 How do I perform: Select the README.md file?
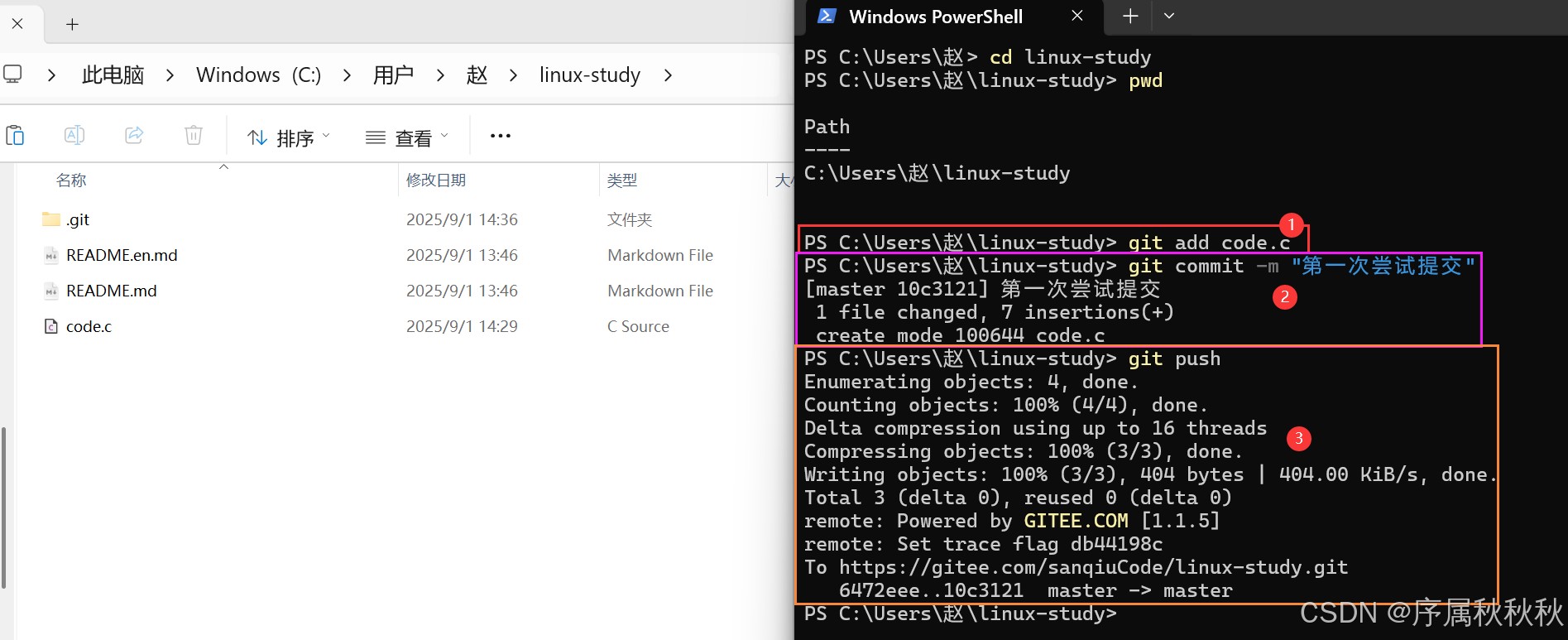tap(112, 291)
